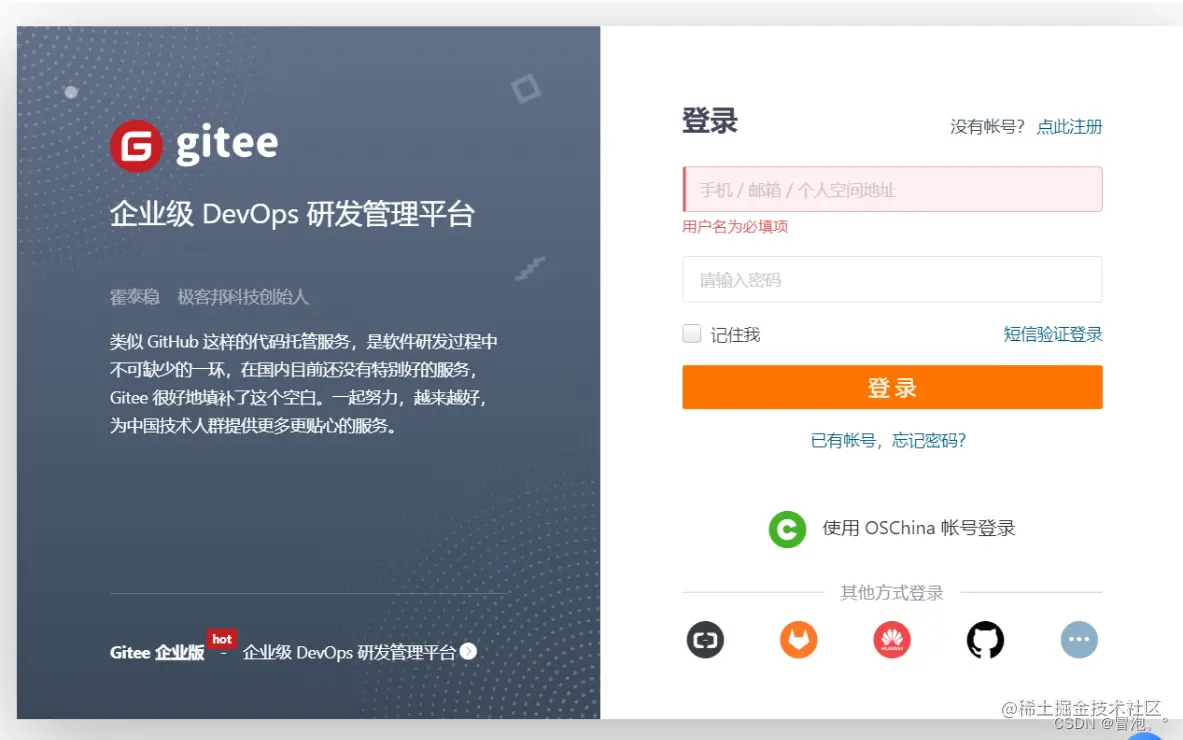The height and width of the screenshot is (740, 1183).
Task: Click the Gitee red G logo
Action: tap(136, 146)
